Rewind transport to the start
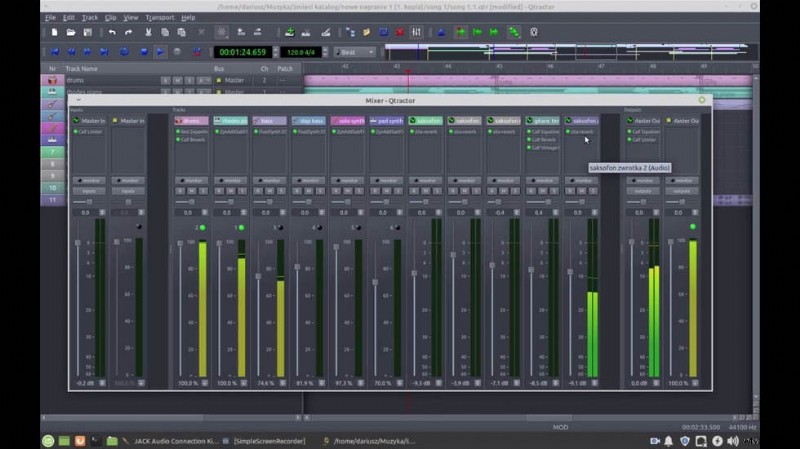The width and height of the screenshot is (800, 449). tap(55, 52)
